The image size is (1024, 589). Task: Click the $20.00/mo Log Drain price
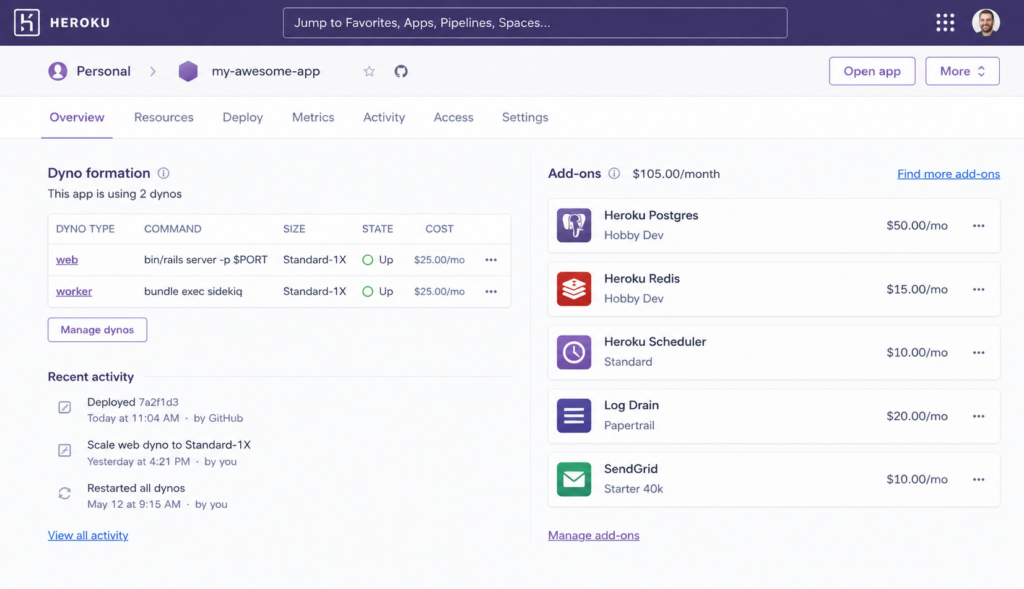[x=917, y=416]
